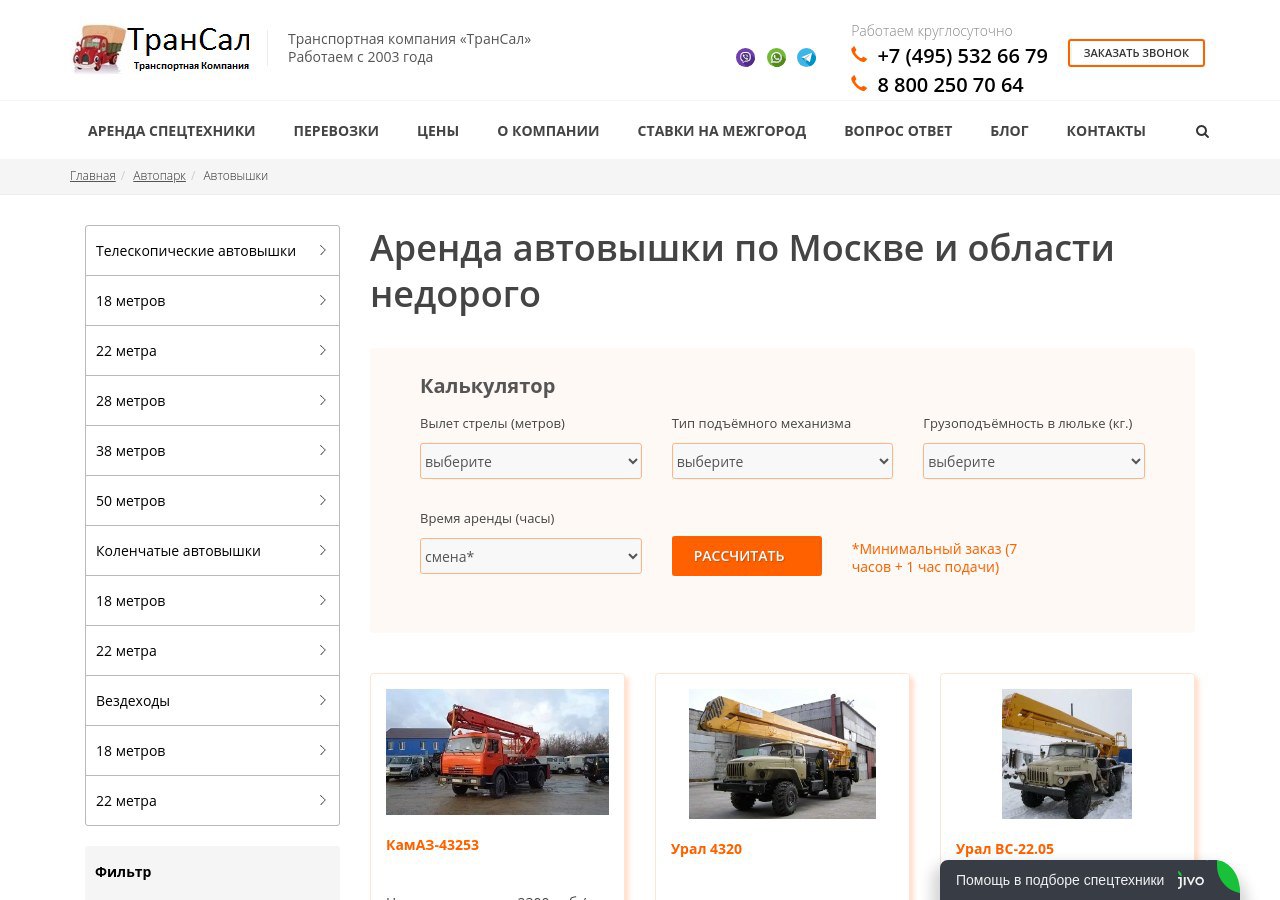Open the Грузоподъёмность в люльке dropdown
1280x900 pixels.
pyautogui.click(x=1034, y=461)
